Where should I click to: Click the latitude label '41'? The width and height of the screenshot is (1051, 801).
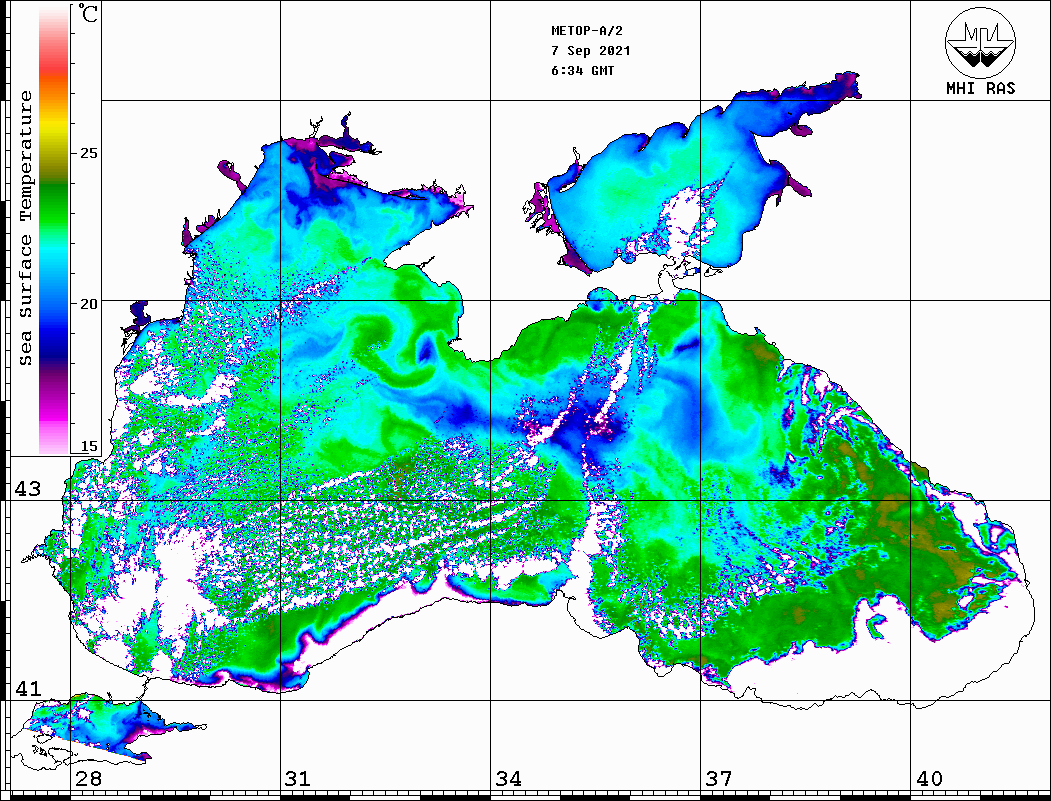(28, 689)
